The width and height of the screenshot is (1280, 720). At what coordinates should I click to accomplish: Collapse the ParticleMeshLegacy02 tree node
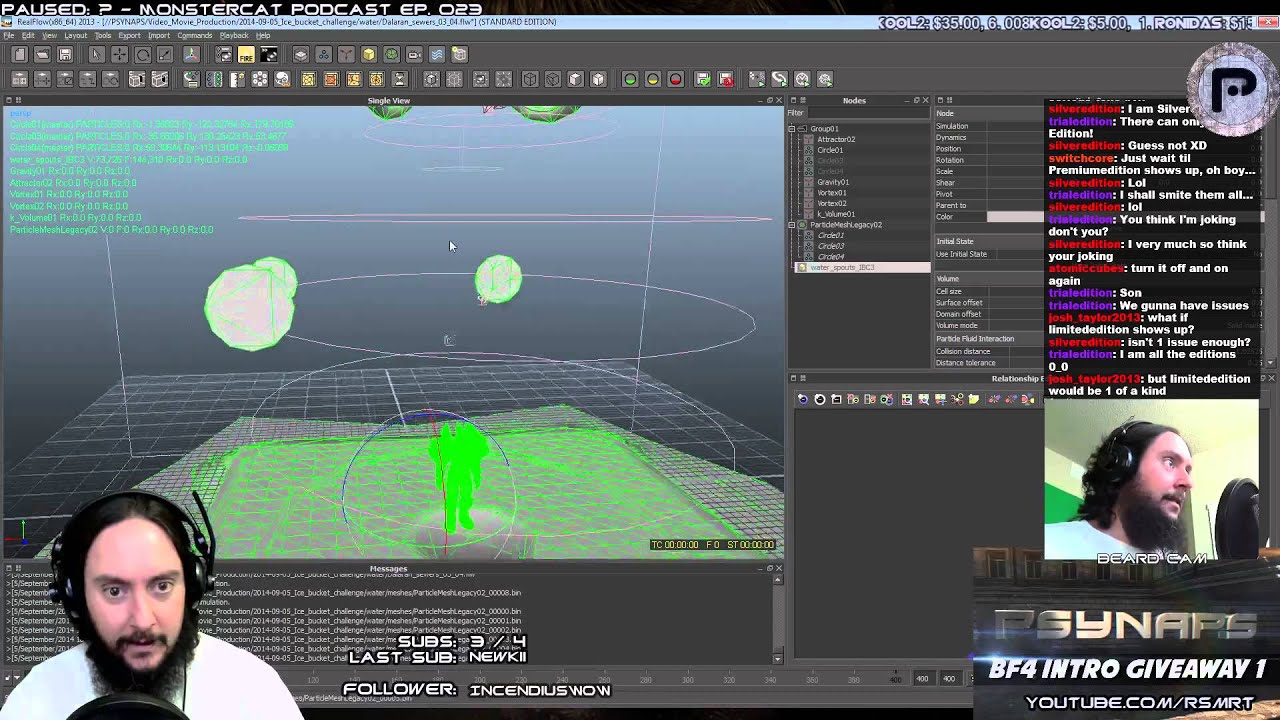[792, 225]
